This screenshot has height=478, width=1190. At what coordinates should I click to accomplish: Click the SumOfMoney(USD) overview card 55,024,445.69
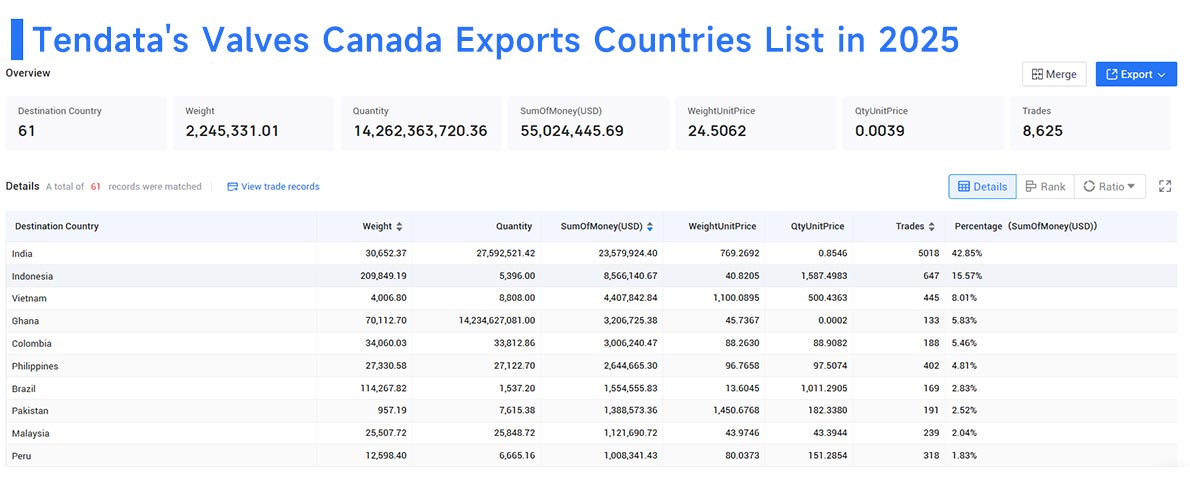pos(588,123)
